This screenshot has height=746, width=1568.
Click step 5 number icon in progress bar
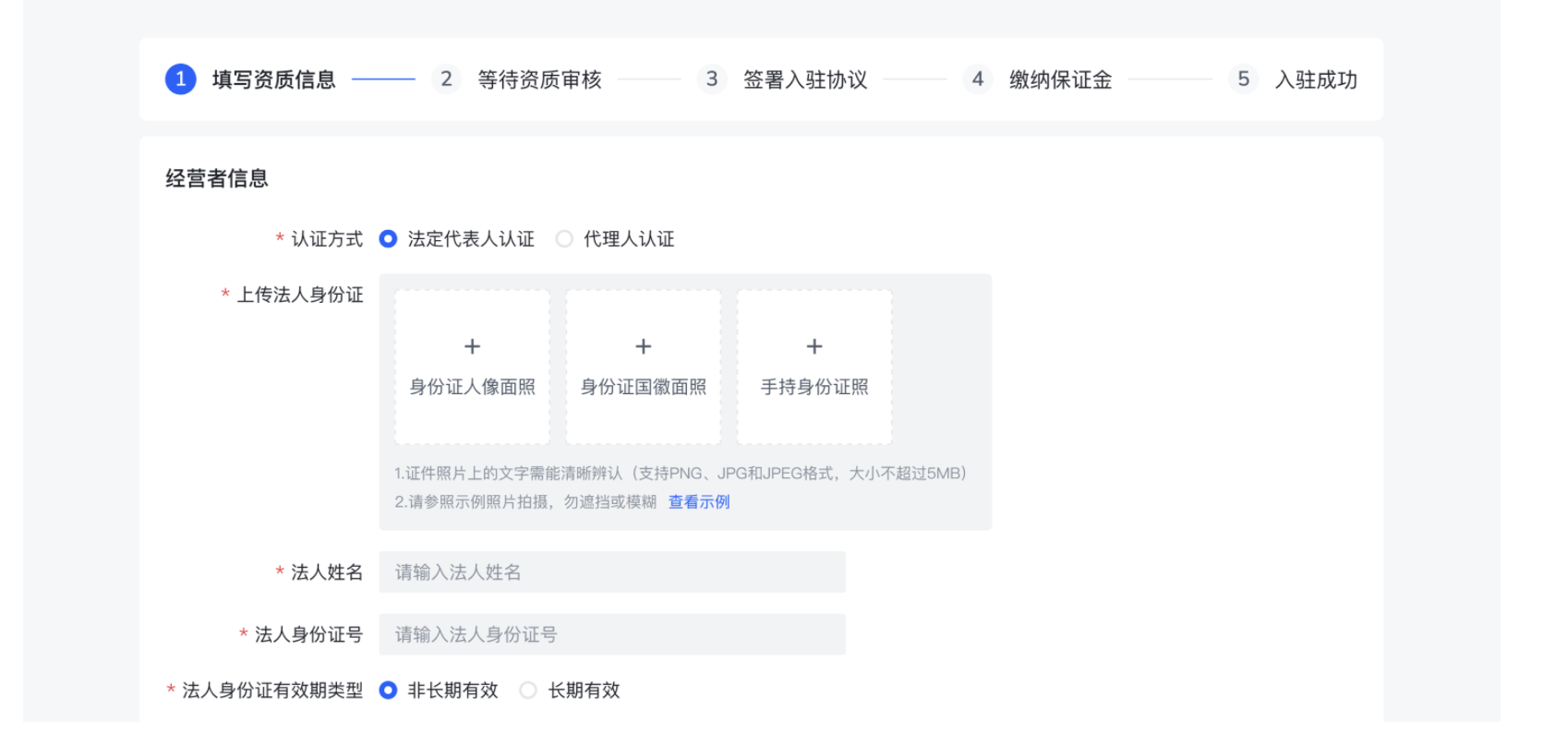[x=1243, y=79]
